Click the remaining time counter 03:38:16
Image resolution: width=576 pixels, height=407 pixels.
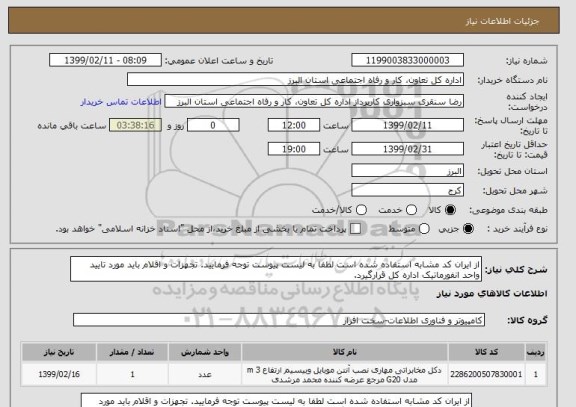135,125
